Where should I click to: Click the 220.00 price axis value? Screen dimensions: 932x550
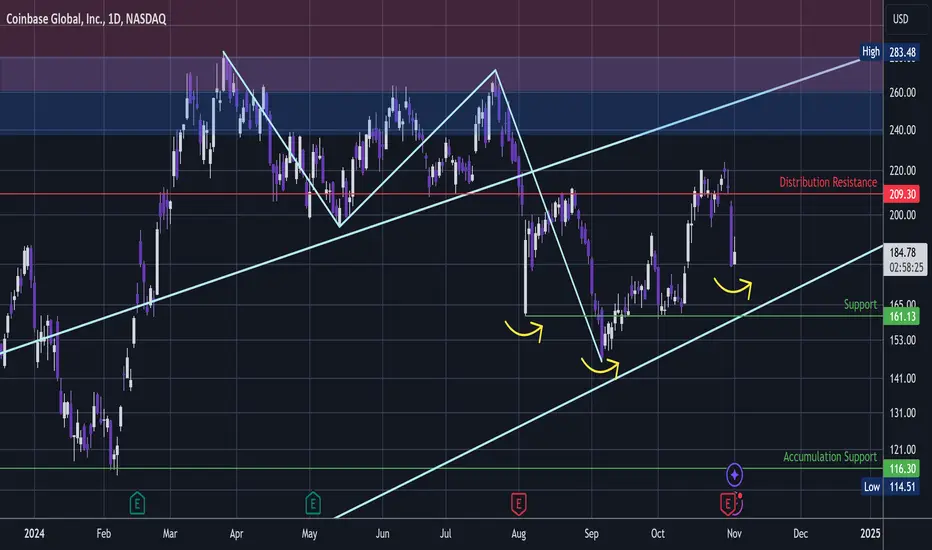[902, 171]
